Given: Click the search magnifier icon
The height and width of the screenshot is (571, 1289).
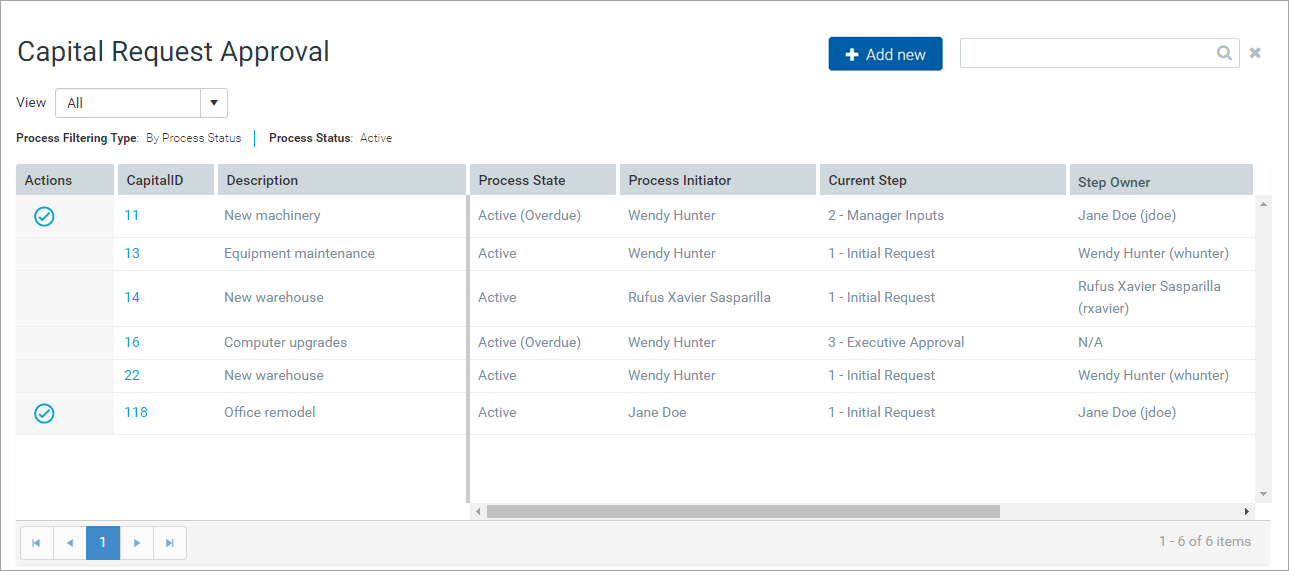Looking at the screenshot, I should tap(1224, 54).
